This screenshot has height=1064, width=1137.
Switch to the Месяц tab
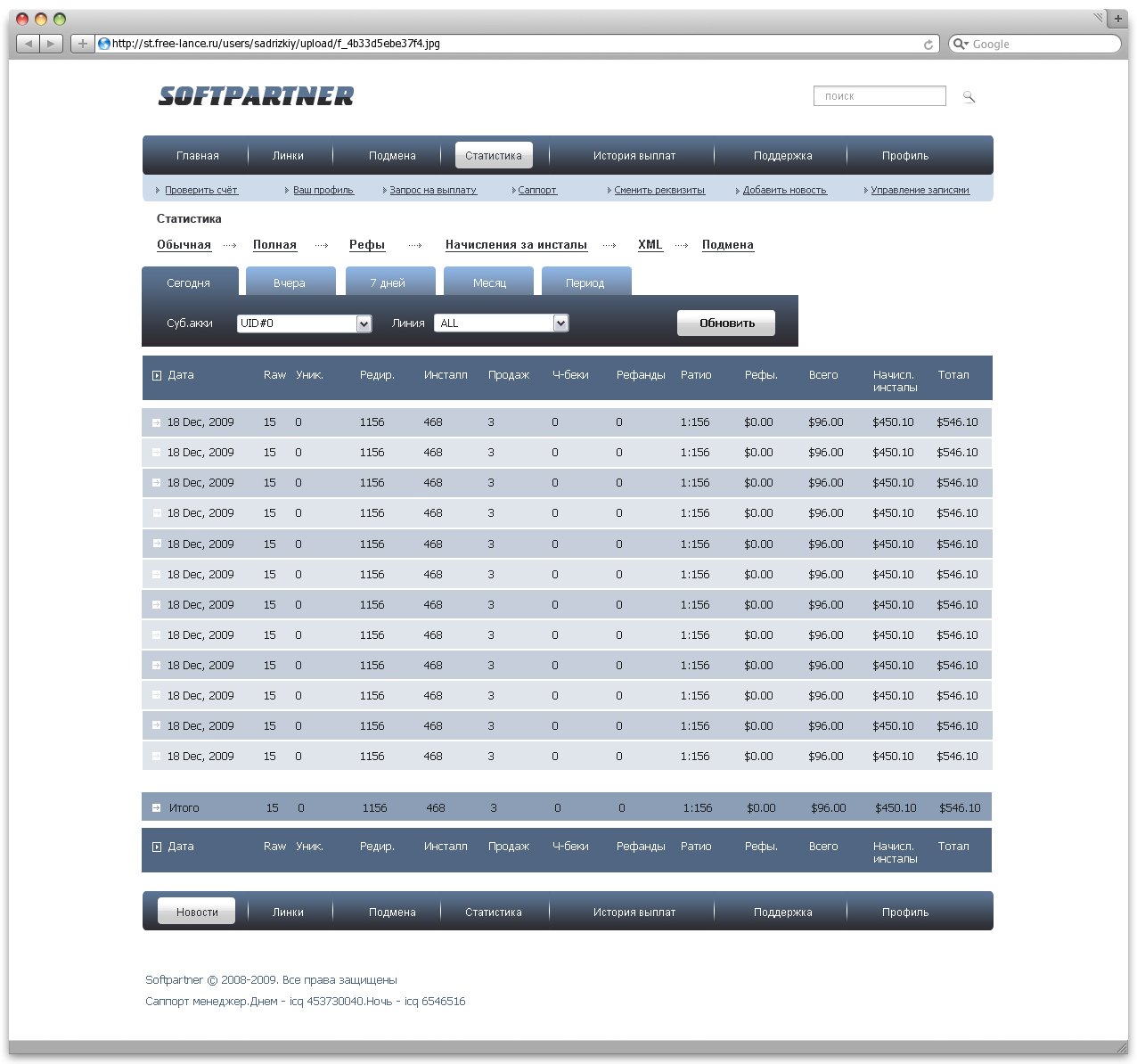[x=489, y=282]
